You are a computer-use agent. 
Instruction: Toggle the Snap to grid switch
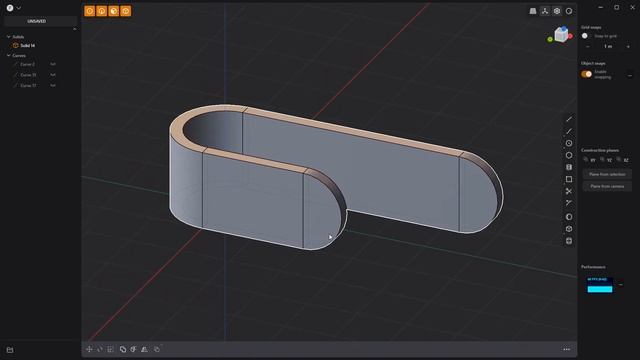coord(586,36)
